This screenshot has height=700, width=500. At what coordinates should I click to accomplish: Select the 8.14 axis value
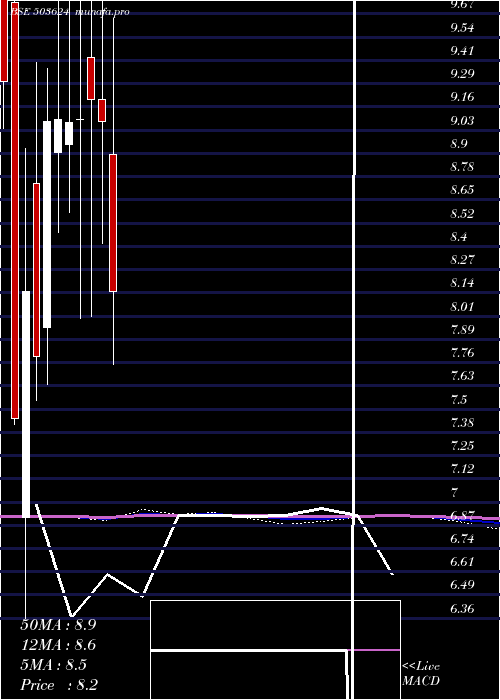pyautogui.click(x=462, y=283)
